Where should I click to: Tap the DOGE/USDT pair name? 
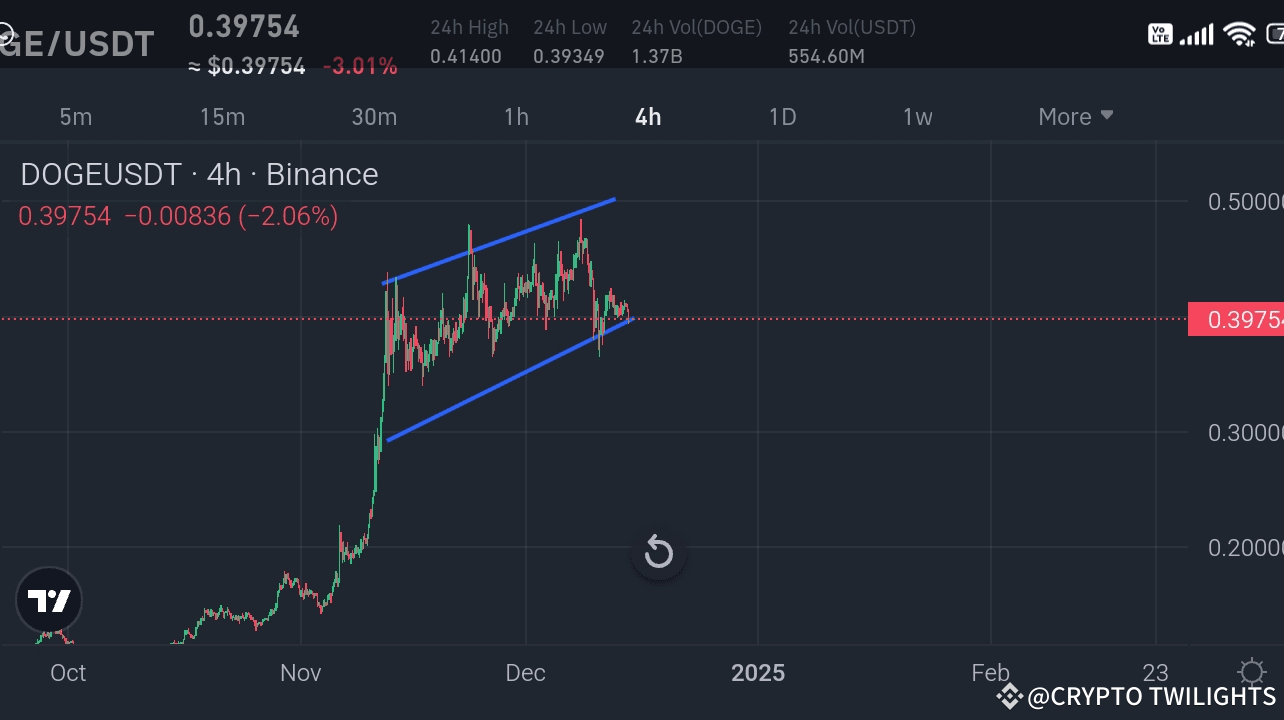click(77, 42)
